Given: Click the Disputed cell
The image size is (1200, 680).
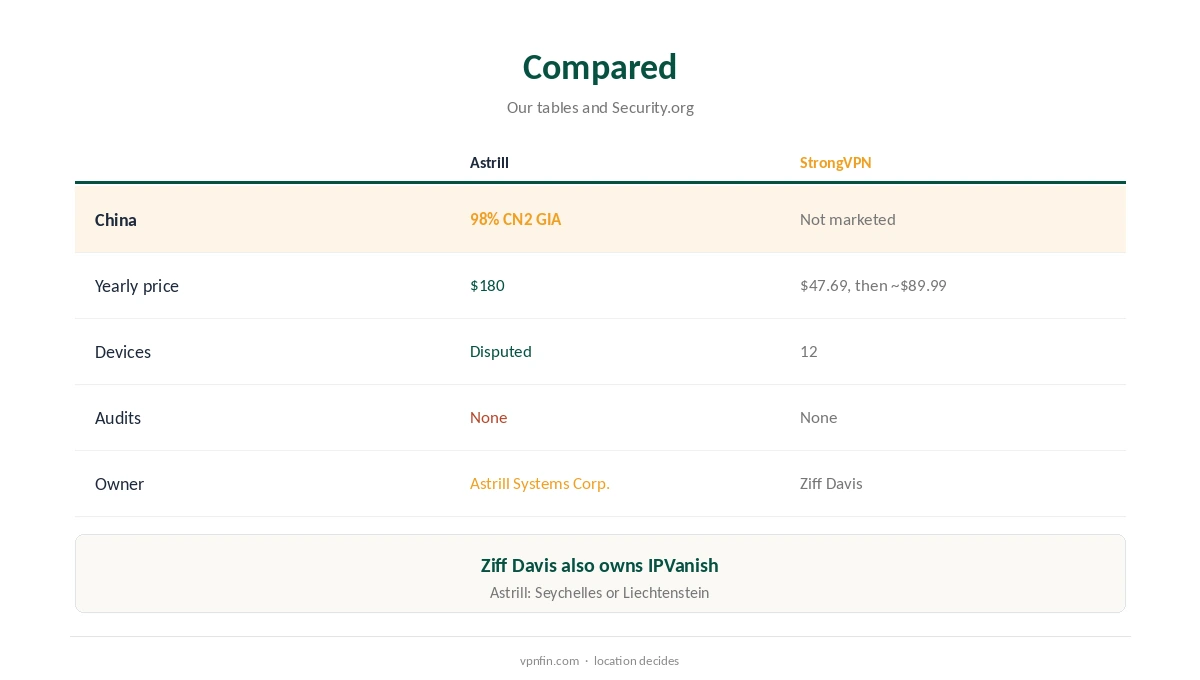Looking at the screenshot, I should tap(500, 351).
